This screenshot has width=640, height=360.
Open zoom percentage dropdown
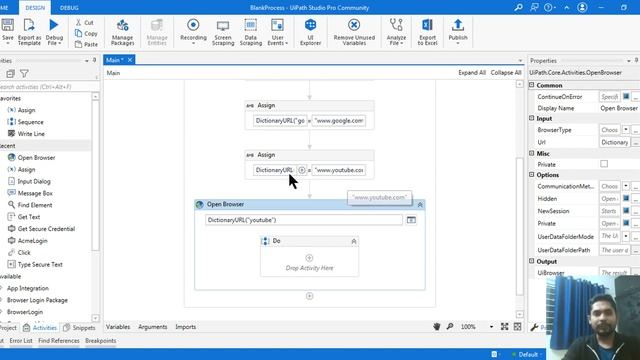[491, 327]
